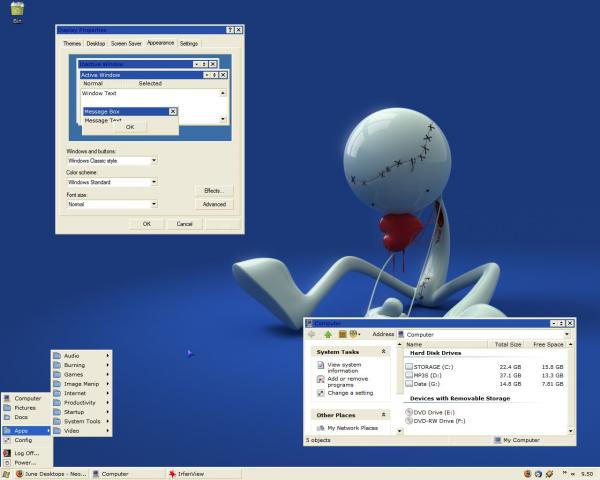The height and width of the screenshot is (480, 600).
Task: Open Productivity in the Apps submenu
Action: [x=82, y=403]
